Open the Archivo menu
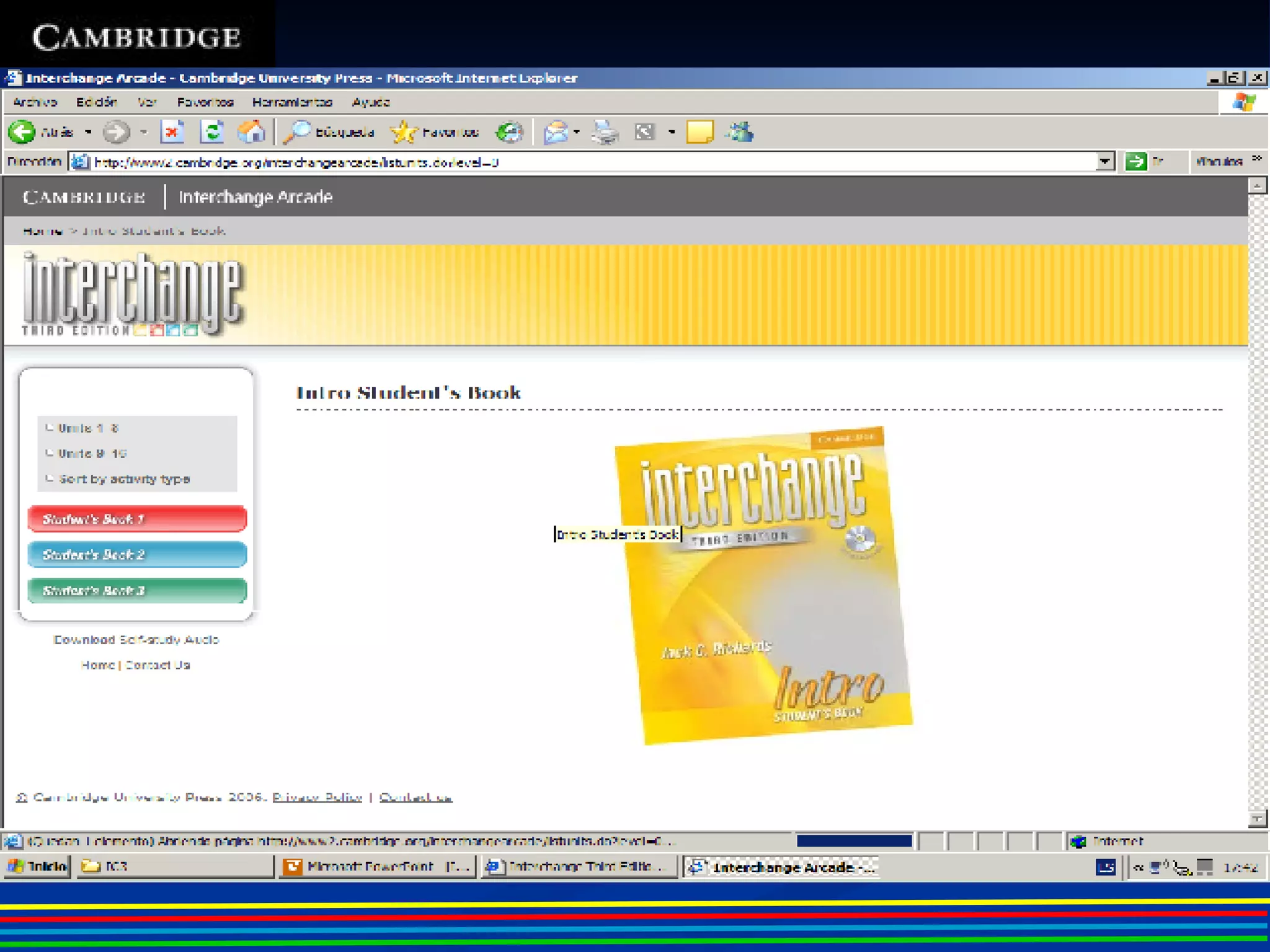The image size is (1270, 952). [x=35, y=102]
